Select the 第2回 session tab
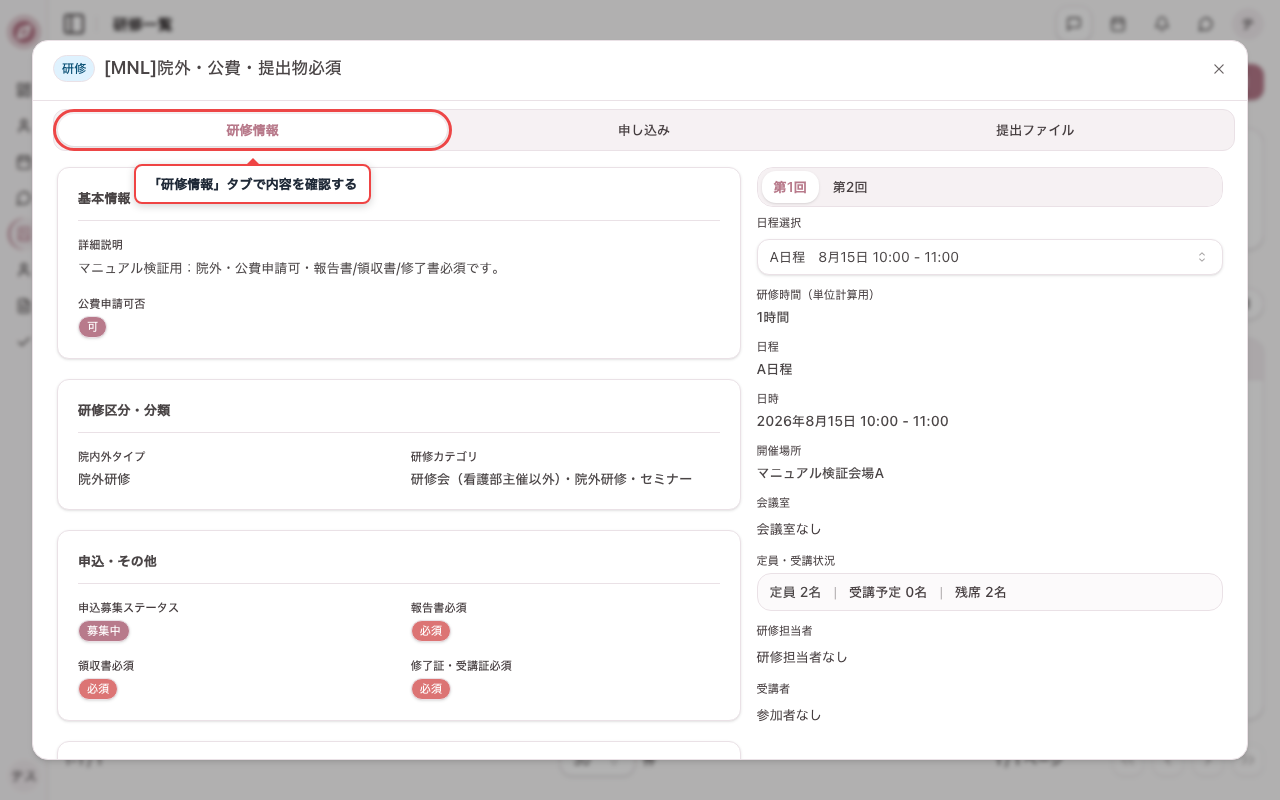Screen dimensions: 1280x800 [850, 187]
